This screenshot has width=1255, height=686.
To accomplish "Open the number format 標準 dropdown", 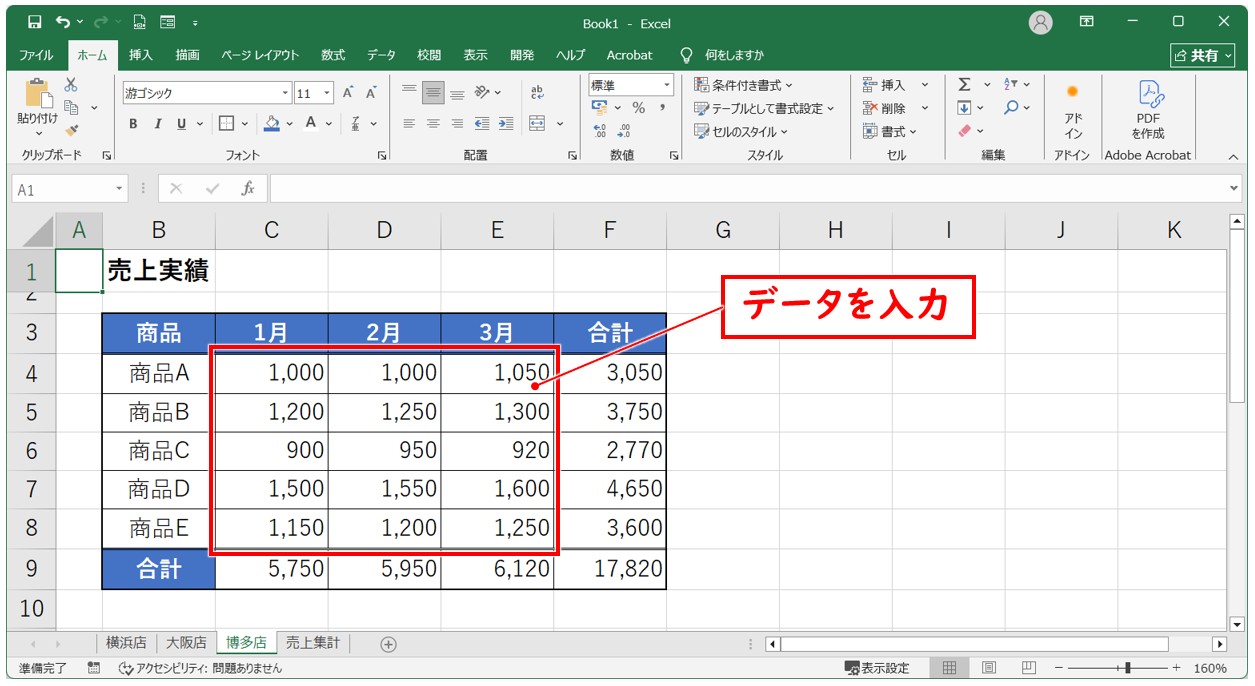I will click(x=666, y=85).
